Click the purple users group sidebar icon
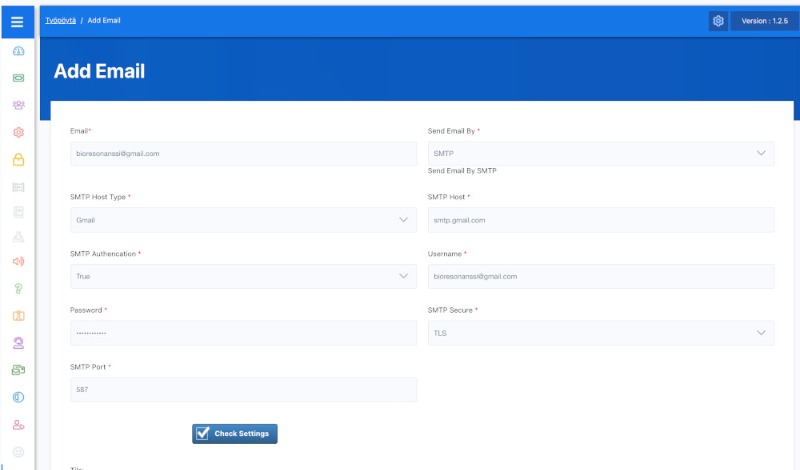 18,105
